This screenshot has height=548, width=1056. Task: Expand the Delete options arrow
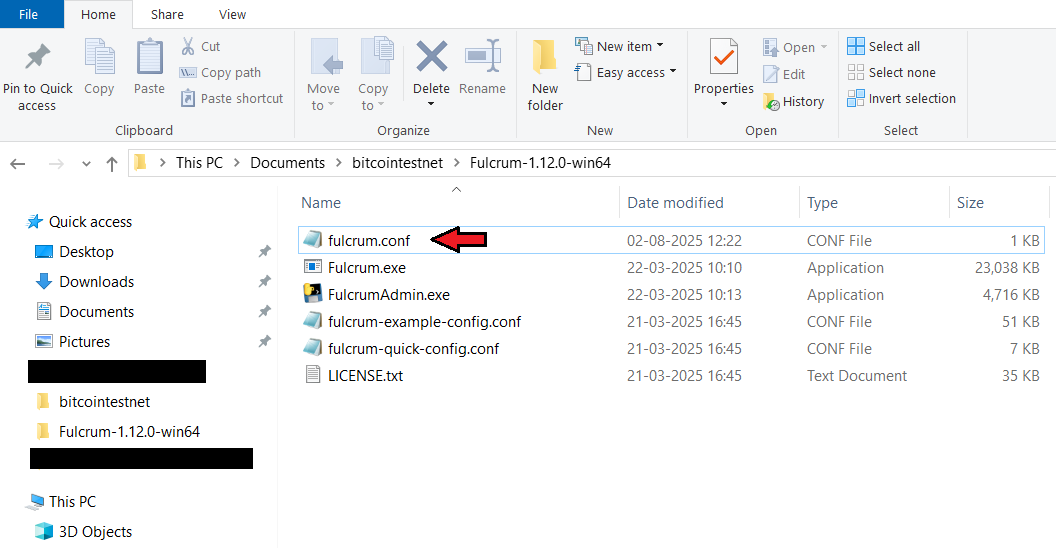pos(431,104)
